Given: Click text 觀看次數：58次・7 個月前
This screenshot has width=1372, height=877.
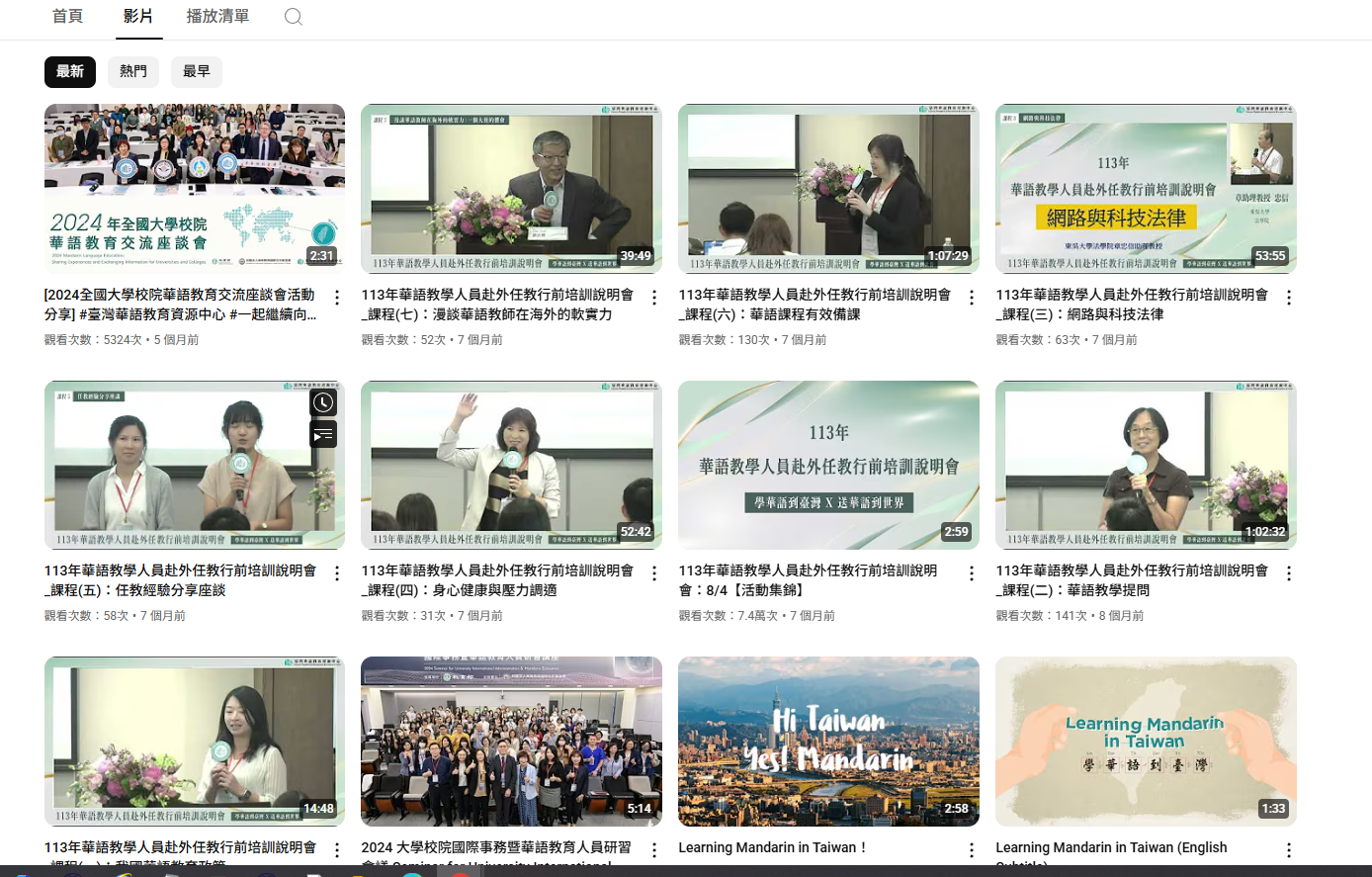Looking at the screenshot, I should (x=115, y=615).
